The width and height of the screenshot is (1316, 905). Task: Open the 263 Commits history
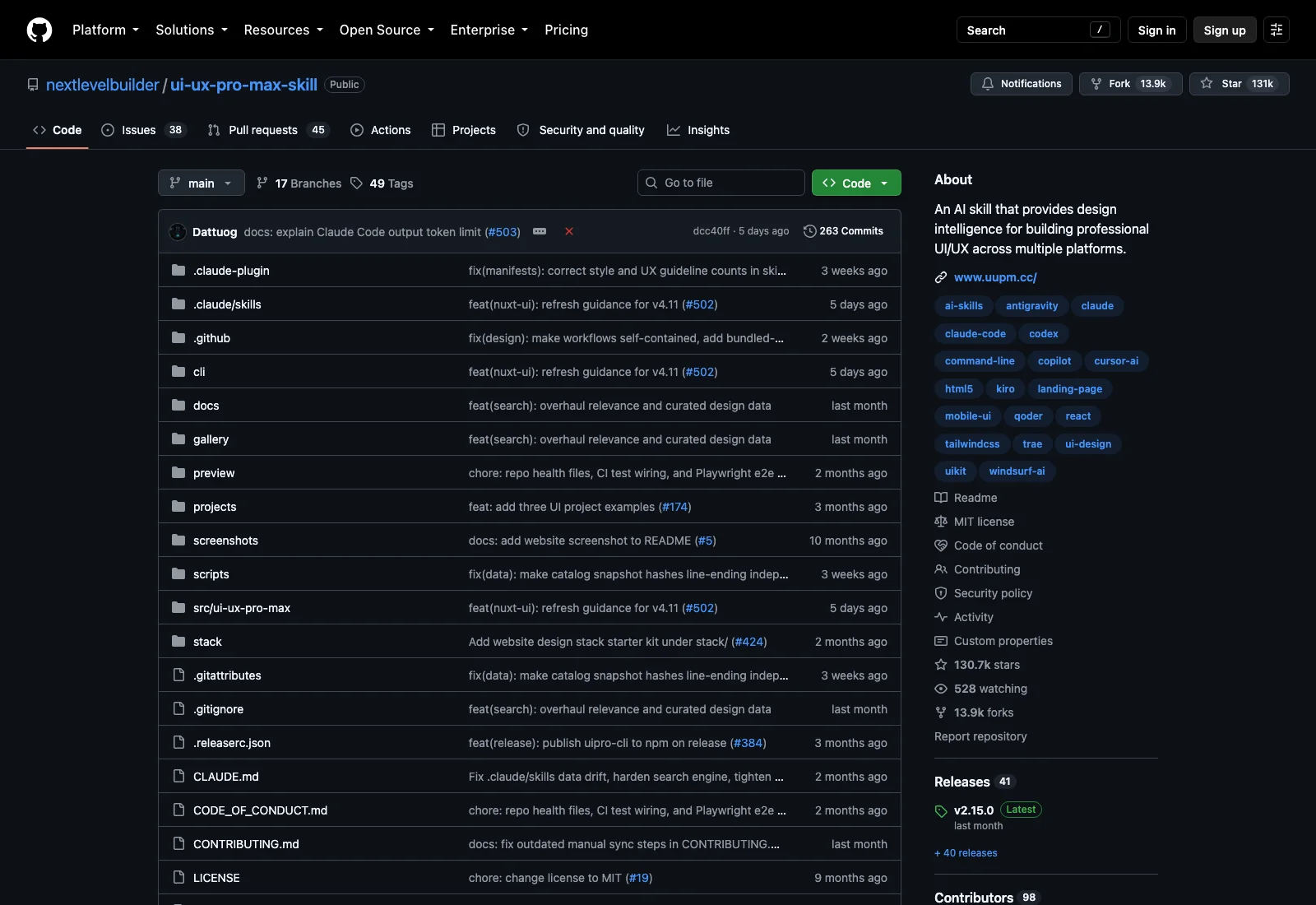tap(843, 231)
